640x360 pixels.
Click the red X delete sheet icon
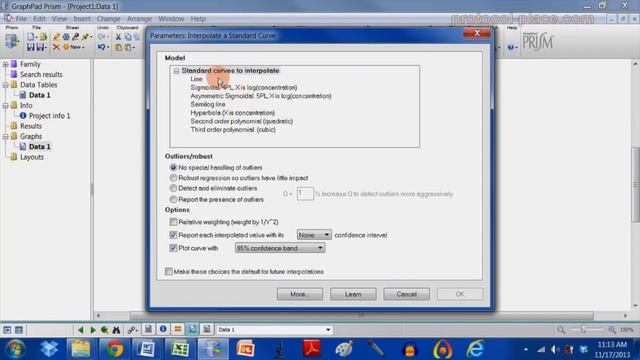[x=56, y=47]
